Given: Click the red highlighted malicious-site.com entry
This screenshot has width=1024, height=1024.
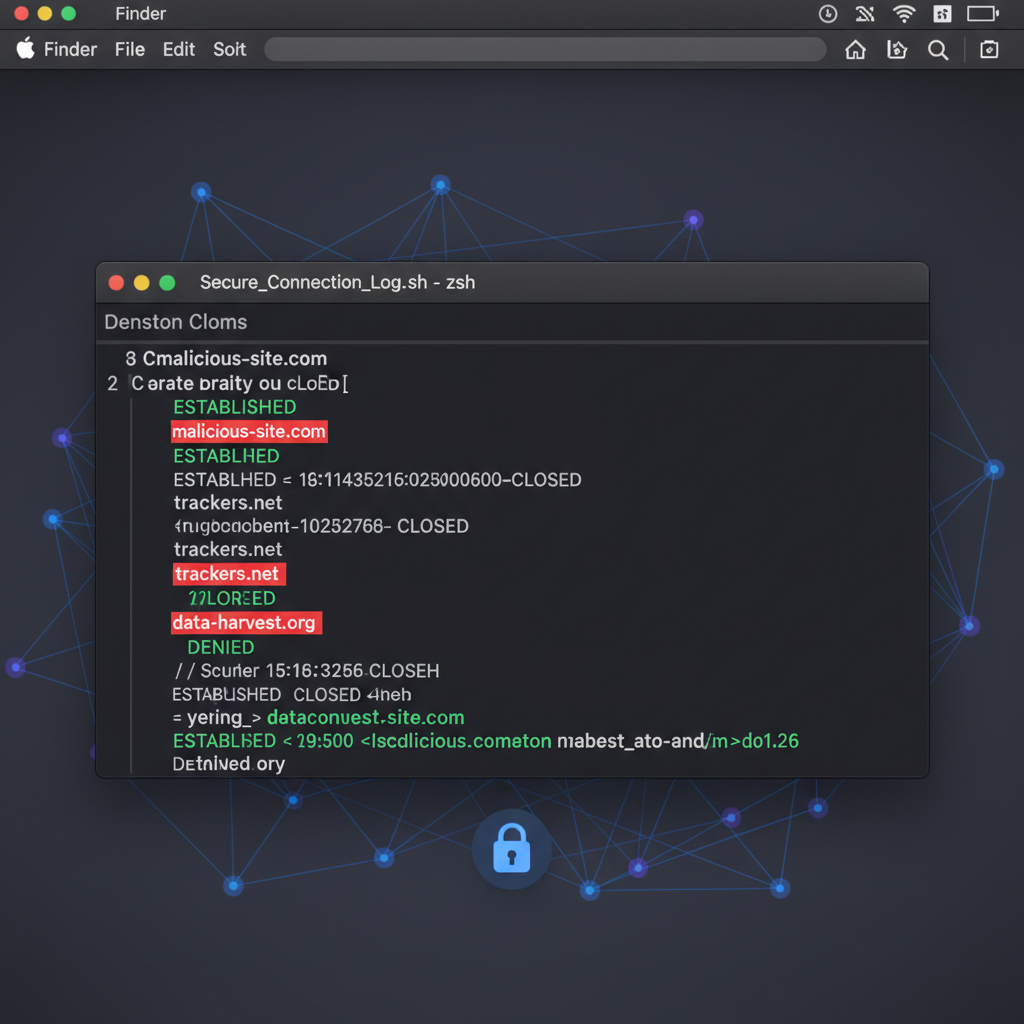Looking at the screenshot, I should pos(249,432).
